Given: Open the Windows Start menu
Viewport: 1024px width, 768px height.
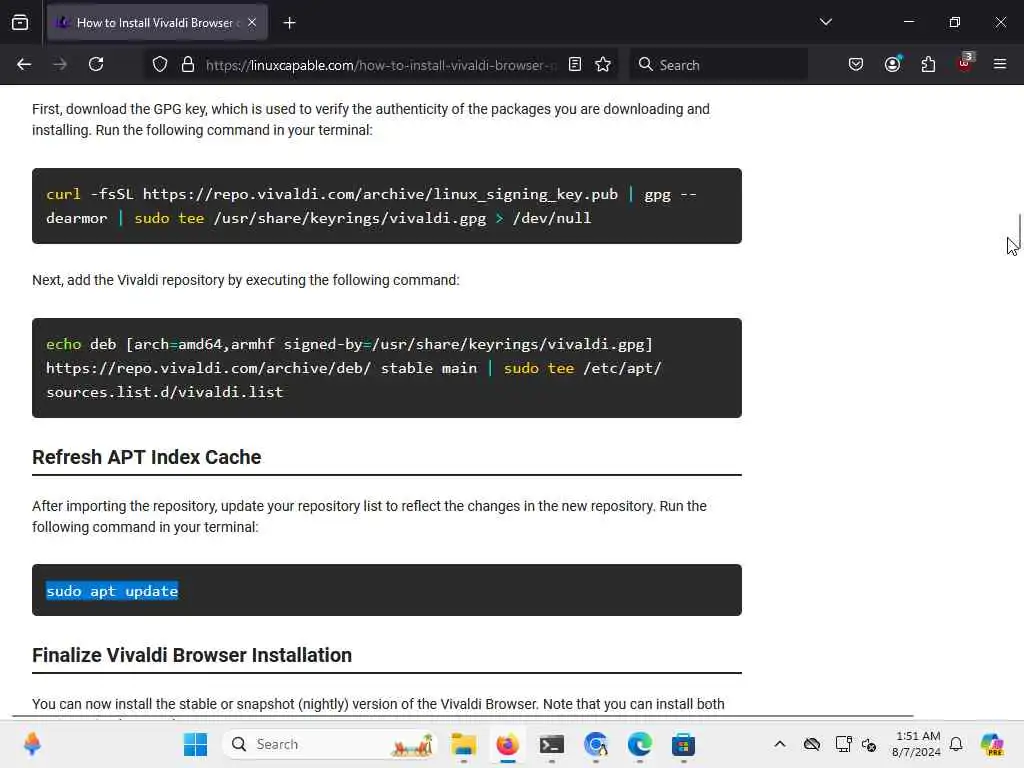Looking at the screenshot, I should coord(195,744).
